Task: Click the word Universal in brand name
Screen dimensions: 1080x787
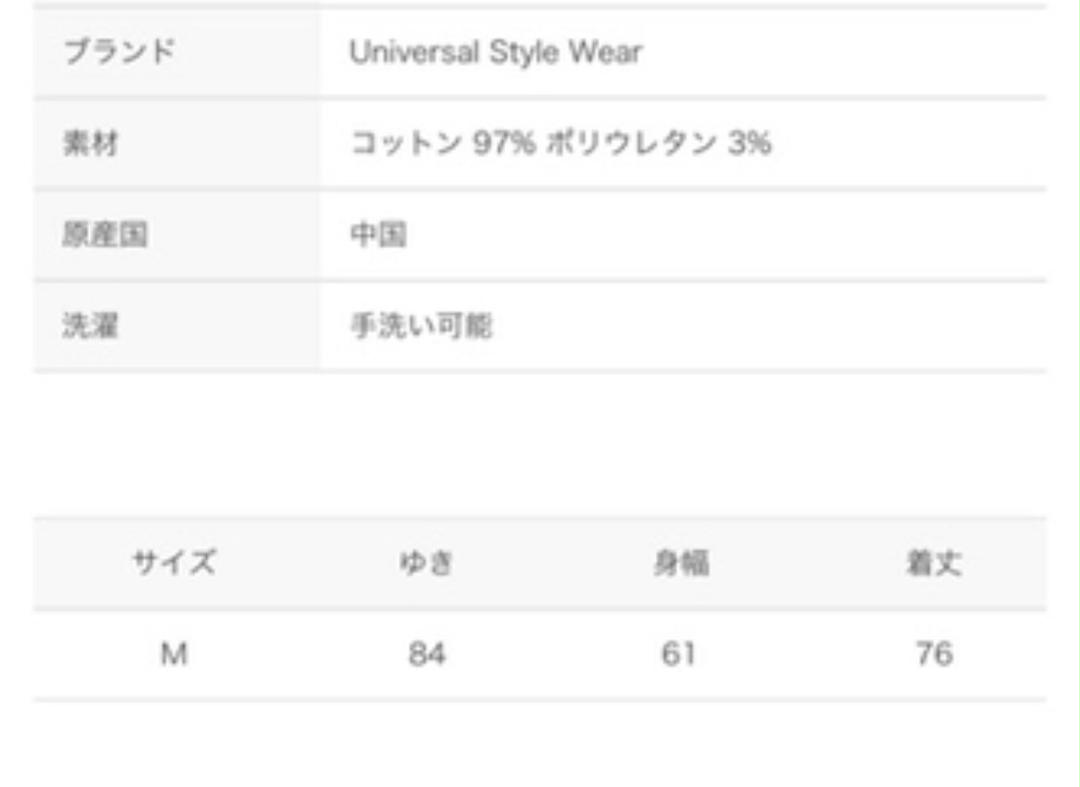Action: [x=415, y=52]
